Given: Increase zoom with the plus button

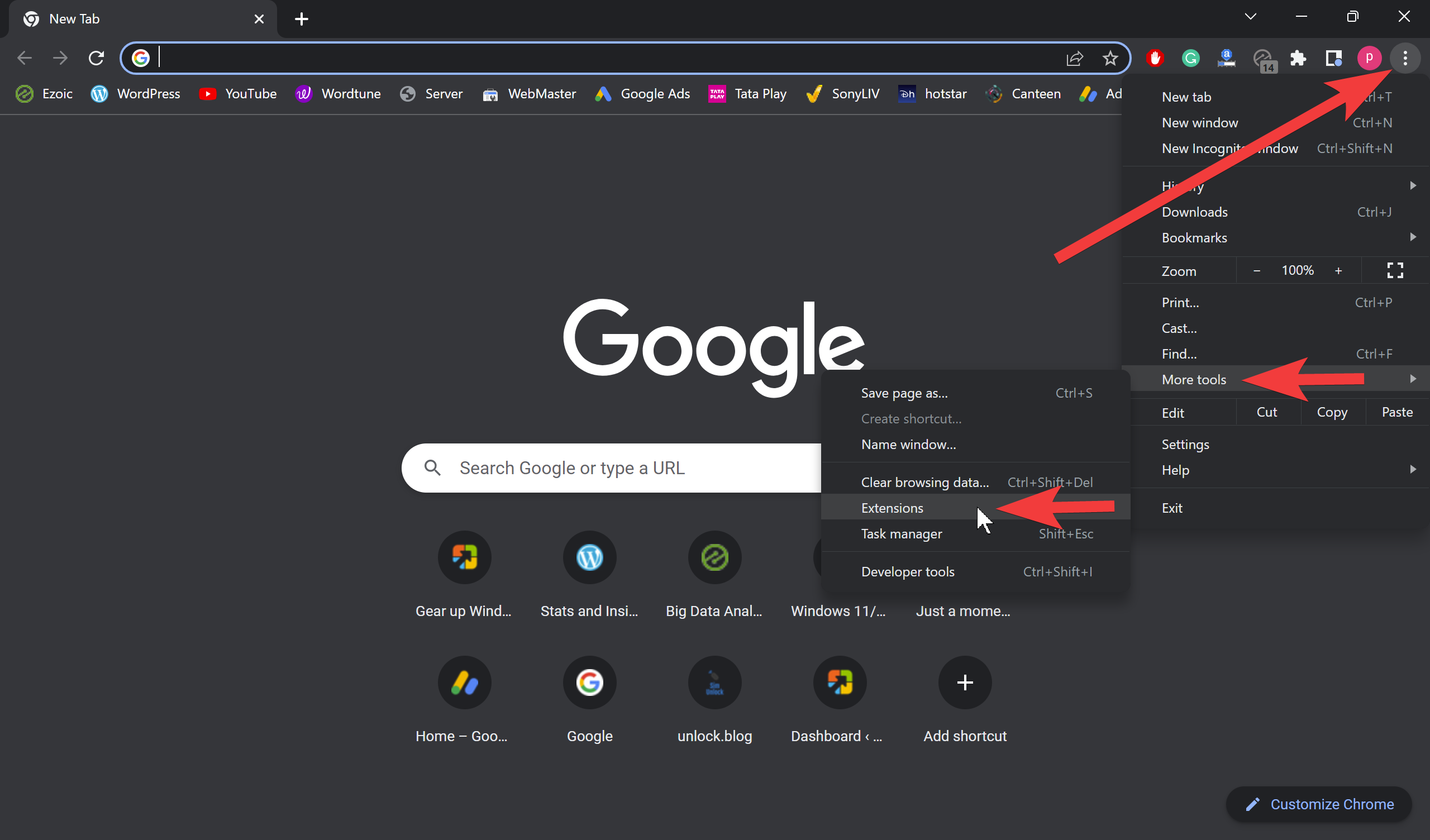Looking at the screenshot, I should point(1338,270).
